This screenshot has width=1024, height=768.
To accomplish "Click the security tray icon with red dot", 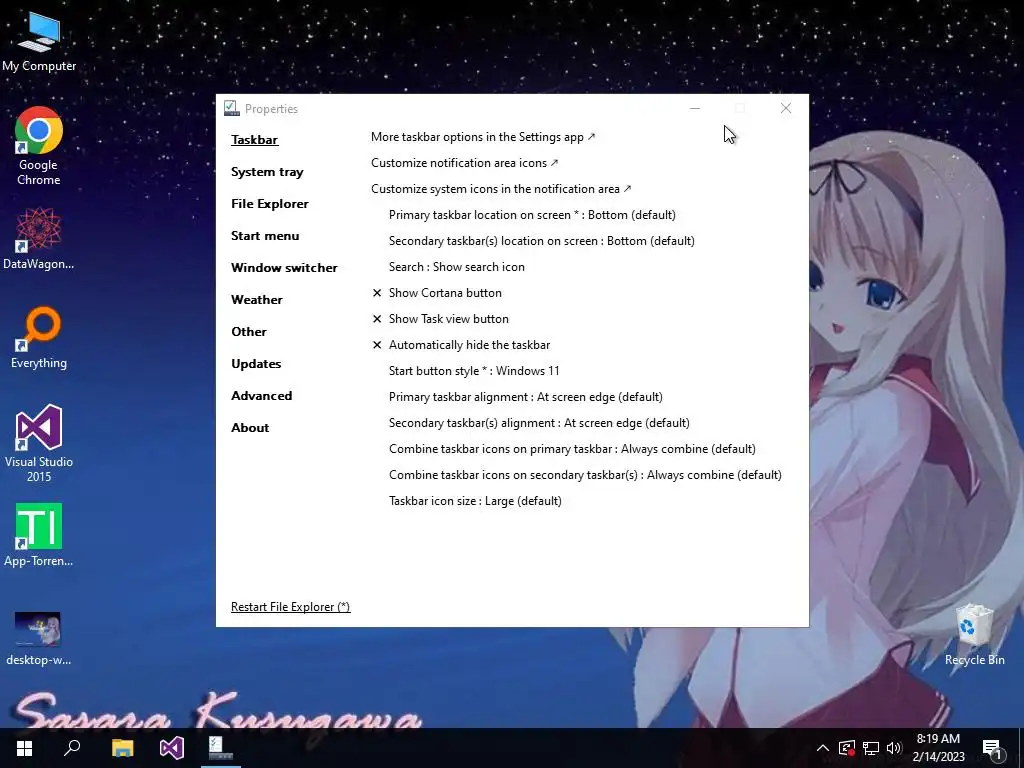I will (x=846, y=748).
